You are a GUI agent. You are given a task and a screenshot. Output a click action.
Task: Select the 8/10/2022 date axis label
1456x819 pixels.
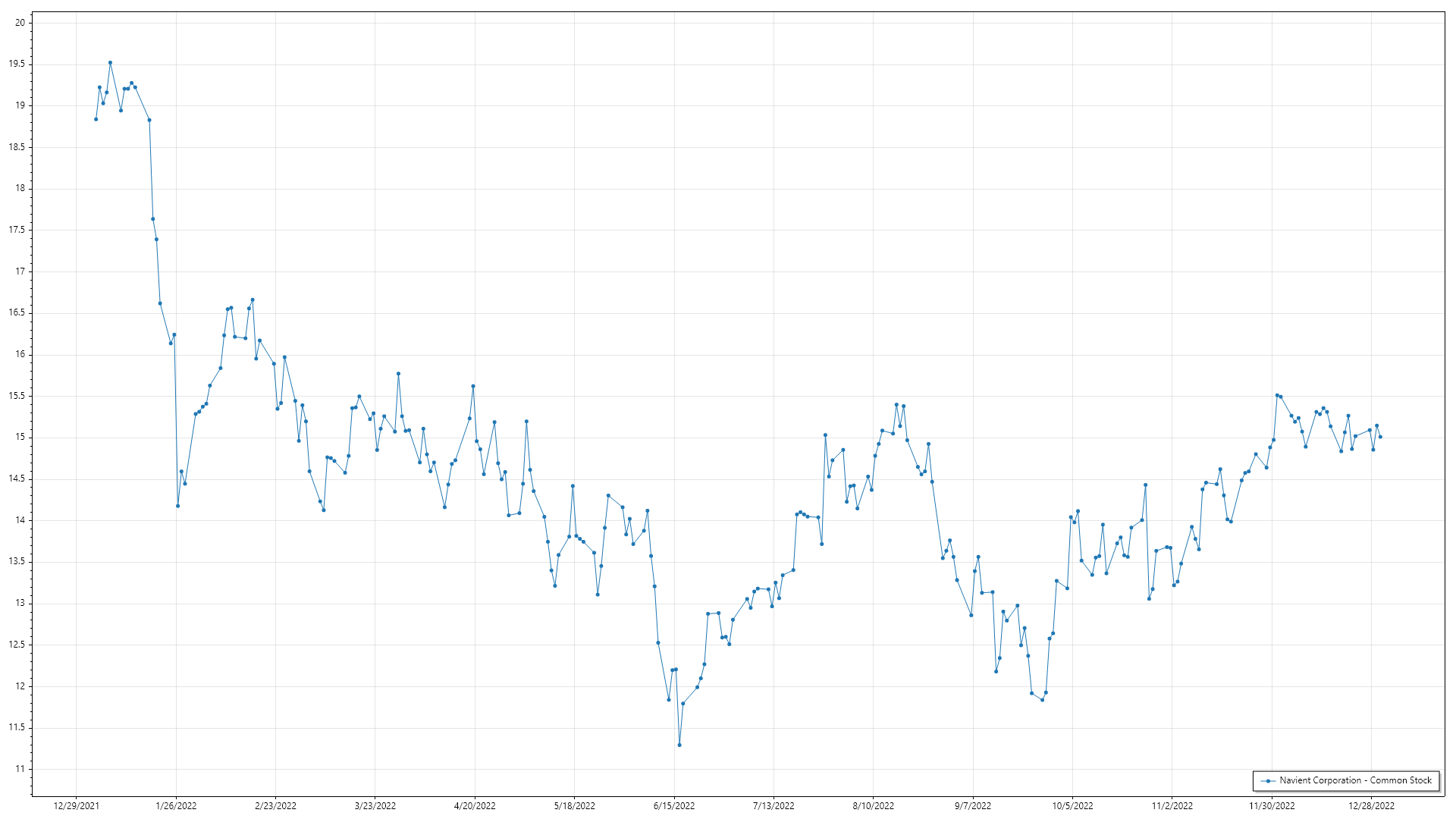pyautogui.click(x=873, y=805)
